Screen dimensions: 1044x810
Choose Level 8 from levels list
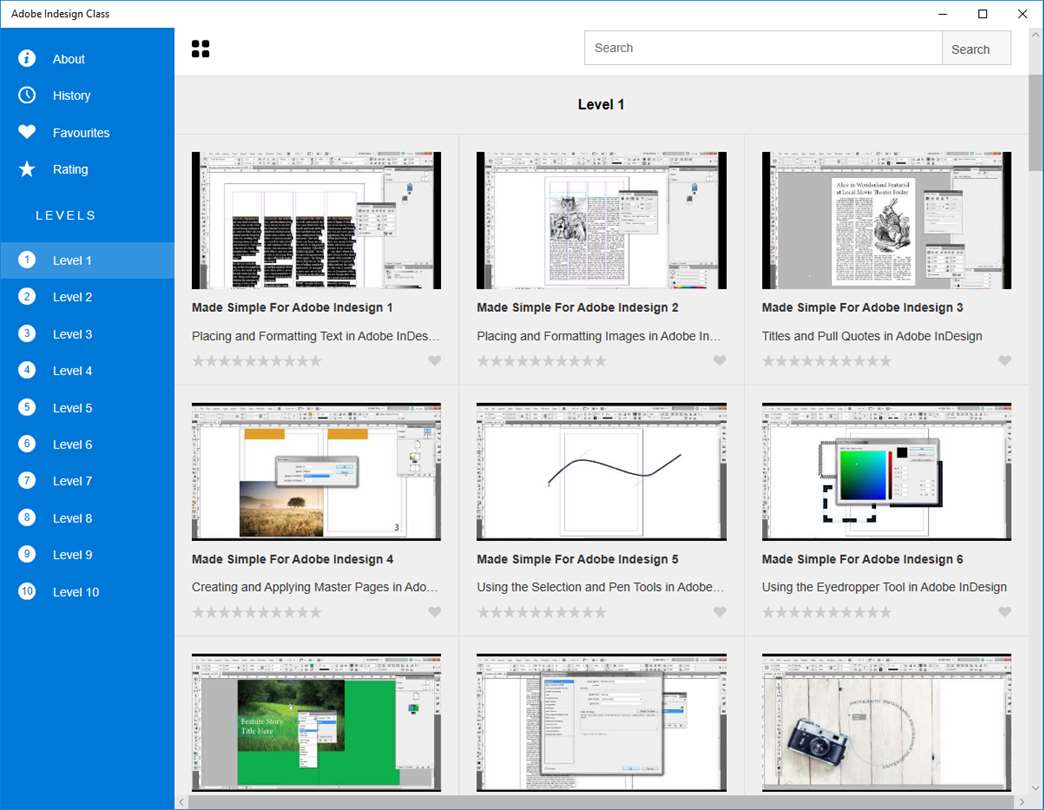pyautogui.click(x=87, y=518)
